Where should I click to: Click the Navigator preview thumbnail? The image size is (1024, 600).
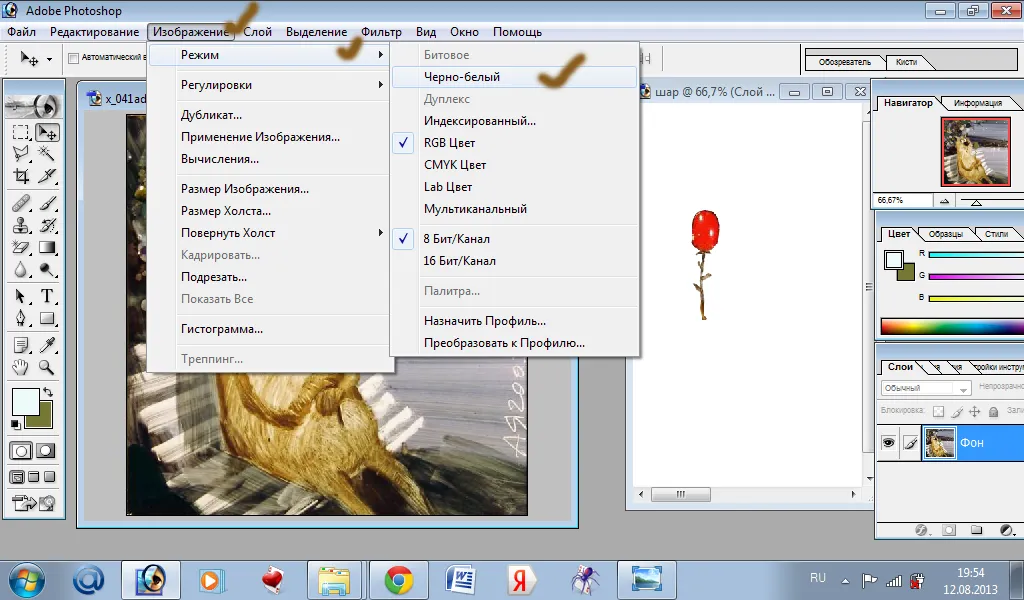[974, 151]
